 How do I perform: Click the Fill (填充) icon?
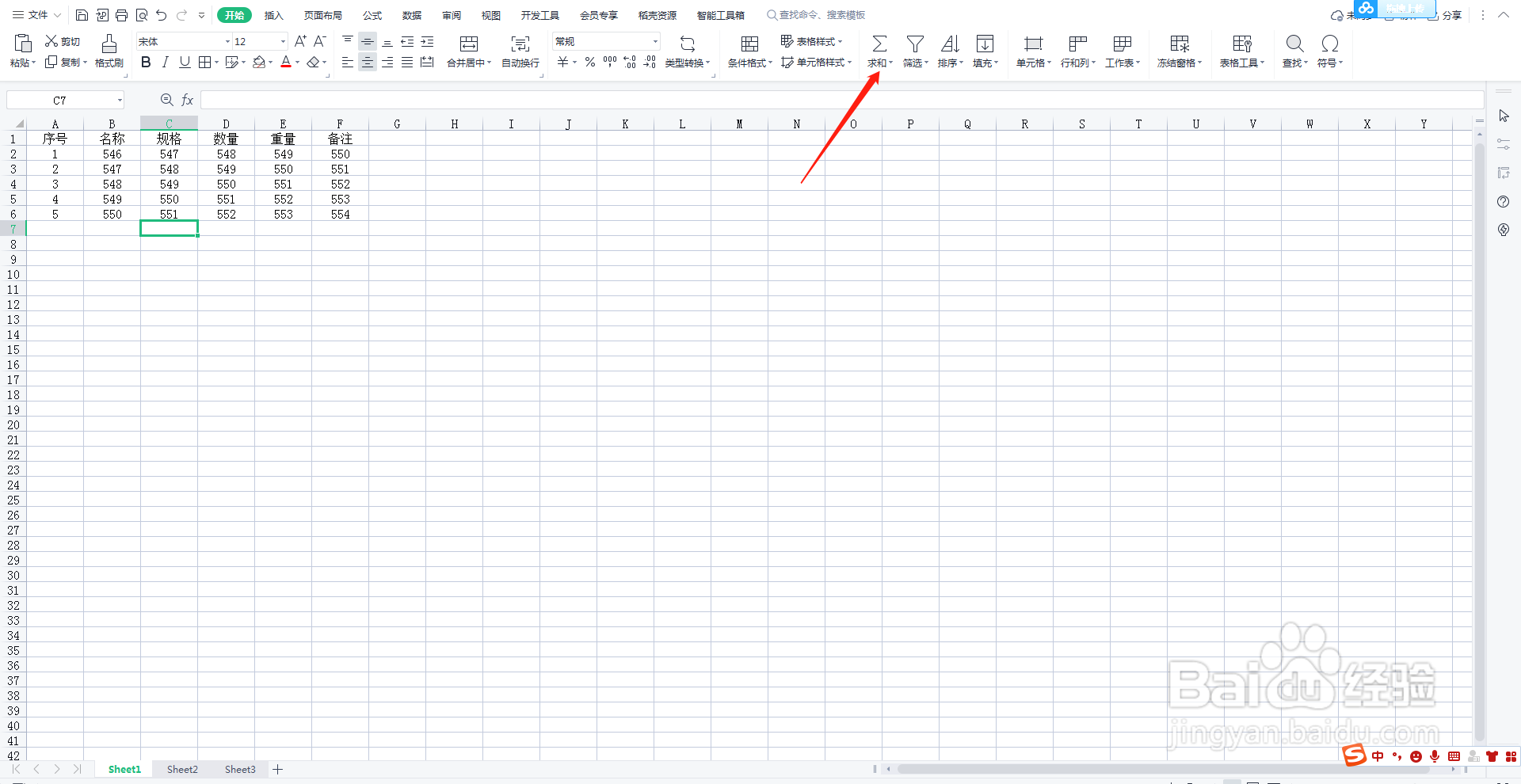[x=985, y=44]
